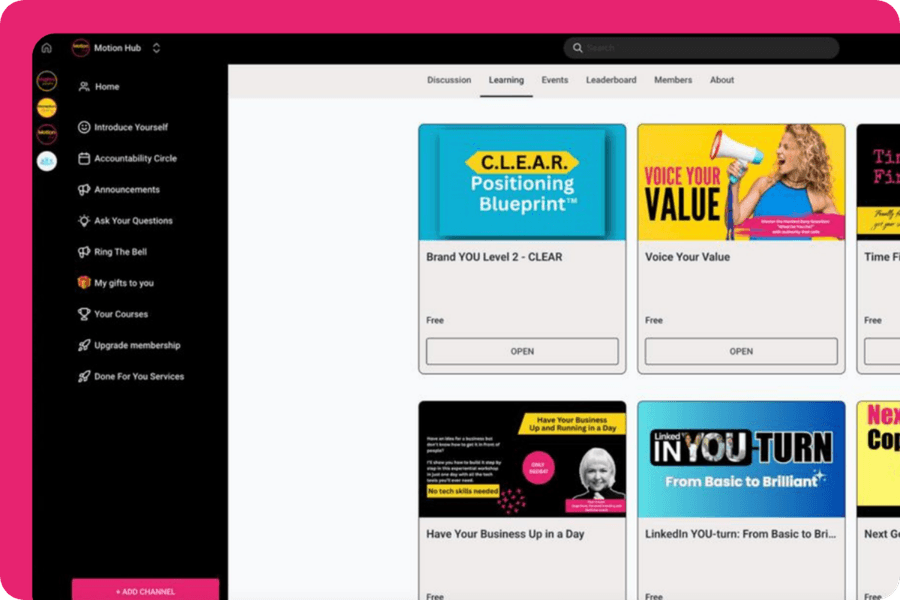Viewport: 900px width, 600px height.
Task: Click Have Your Business Up in a Day title
Action: 505,534
